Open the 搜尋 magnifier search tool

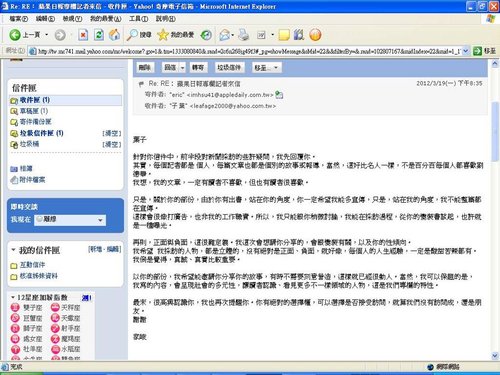(x=139, y=35)
